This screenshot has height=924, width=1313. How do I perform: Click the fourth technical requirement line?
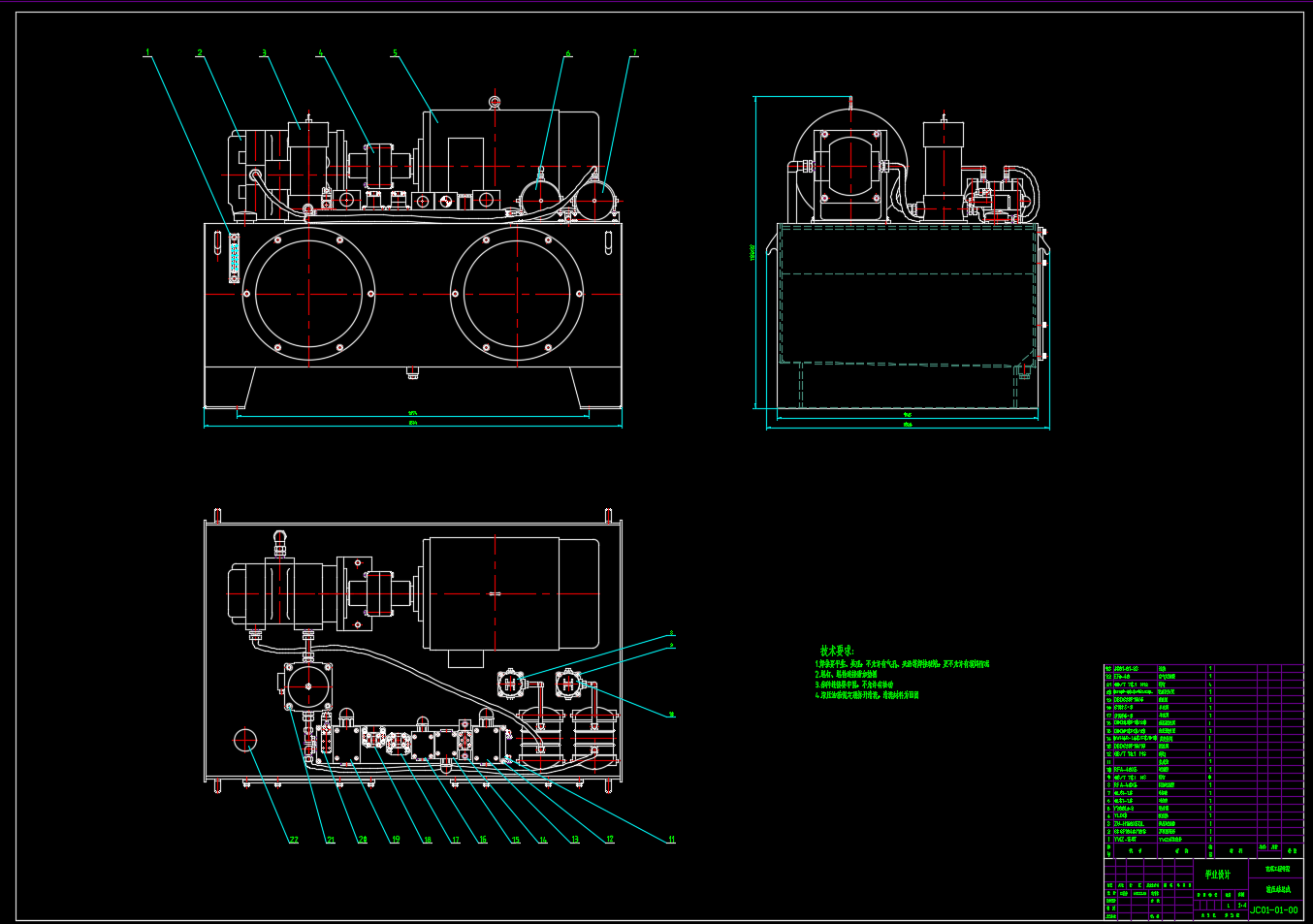point(866,695)
